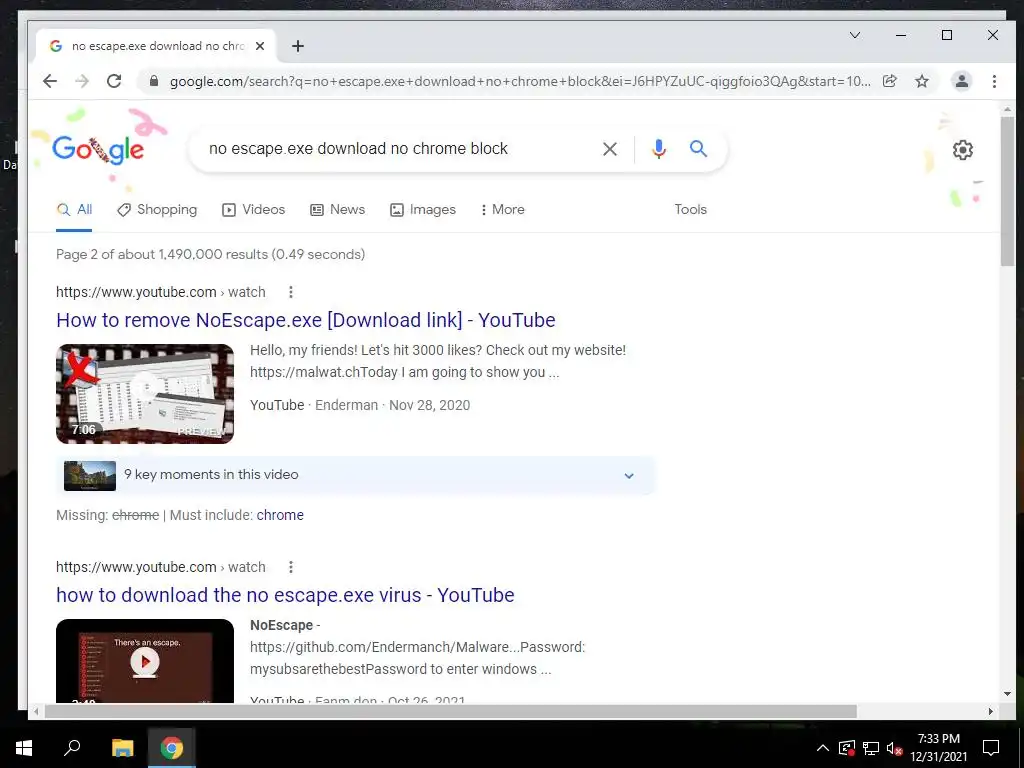This screenshot has width=1024, height=768.
Task: Open the More search categories menu
Action: [502, 210]
